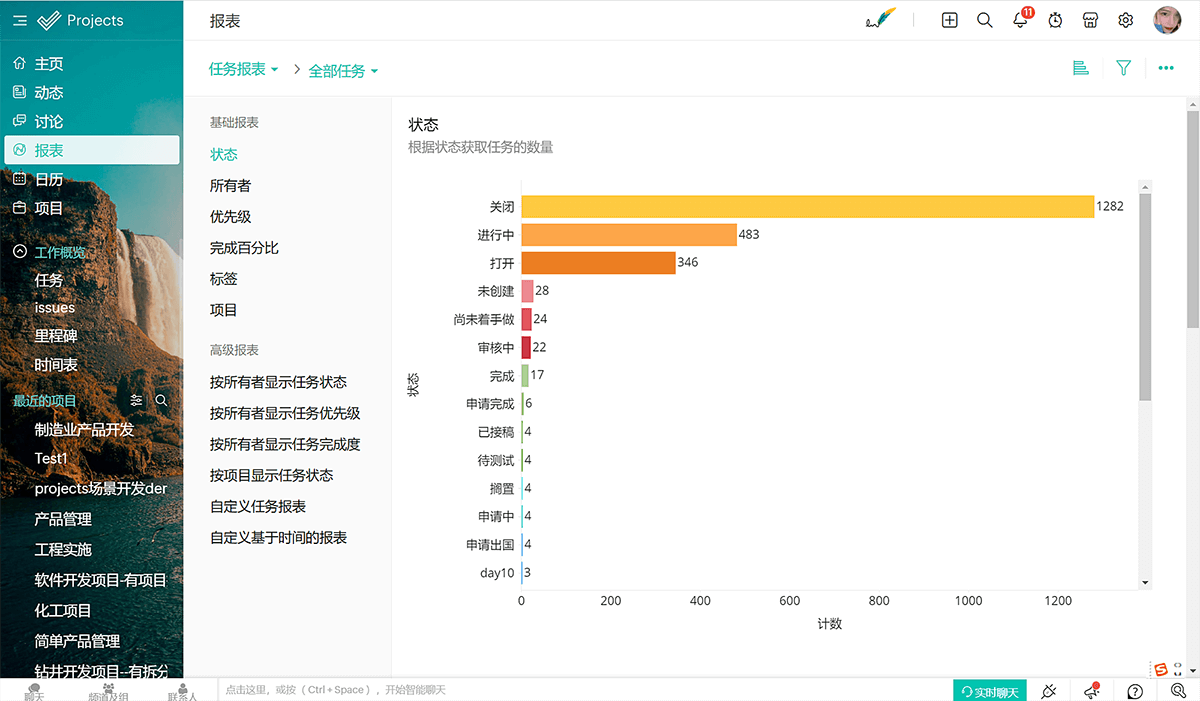The height and width of the screenshot is (701, 1200).
Task: Click the quick add plus icon
Action: point(950,20)
